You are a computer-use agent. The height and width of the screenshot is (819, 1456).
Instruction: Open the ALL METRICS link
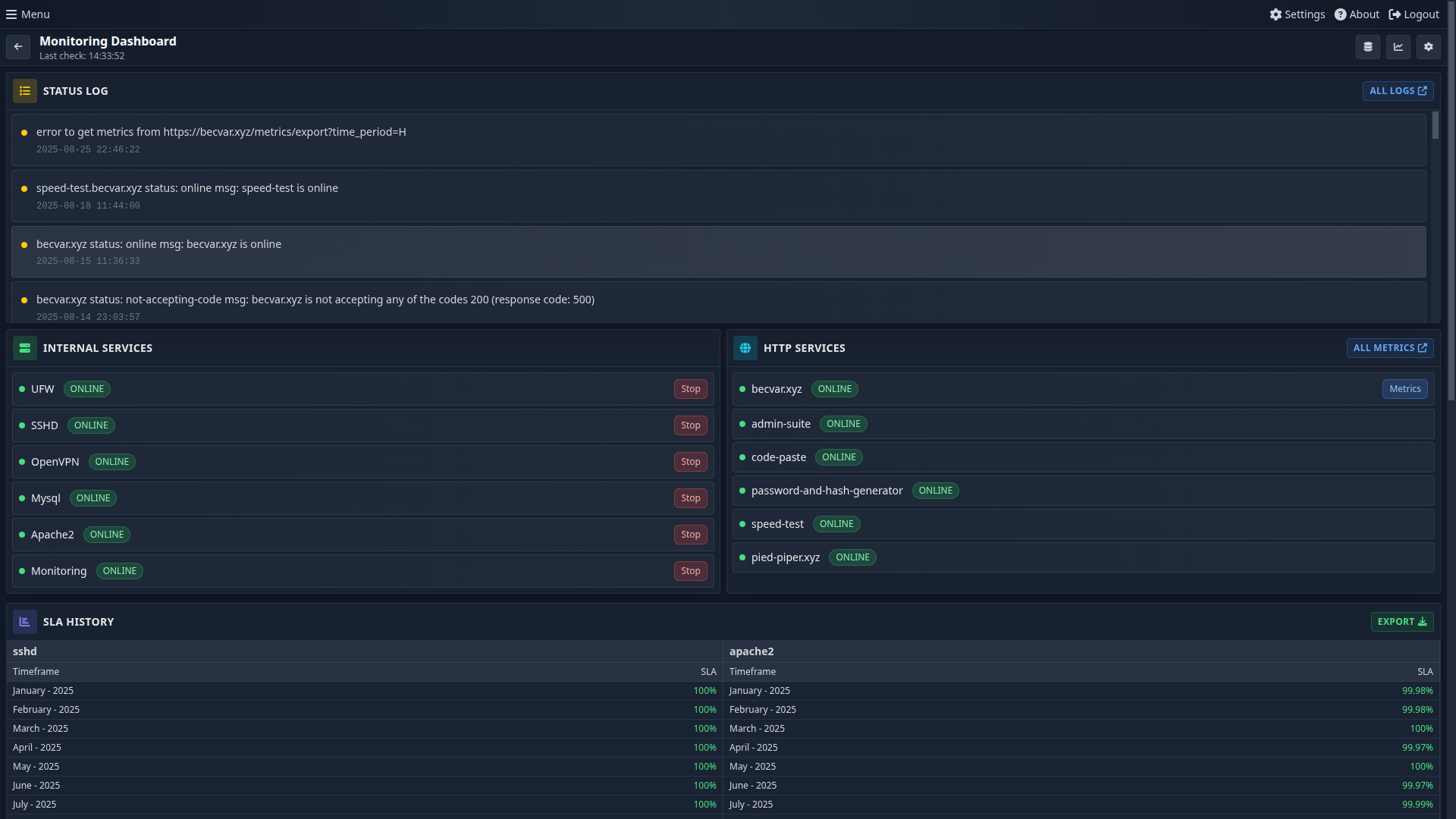[1390, 347]
